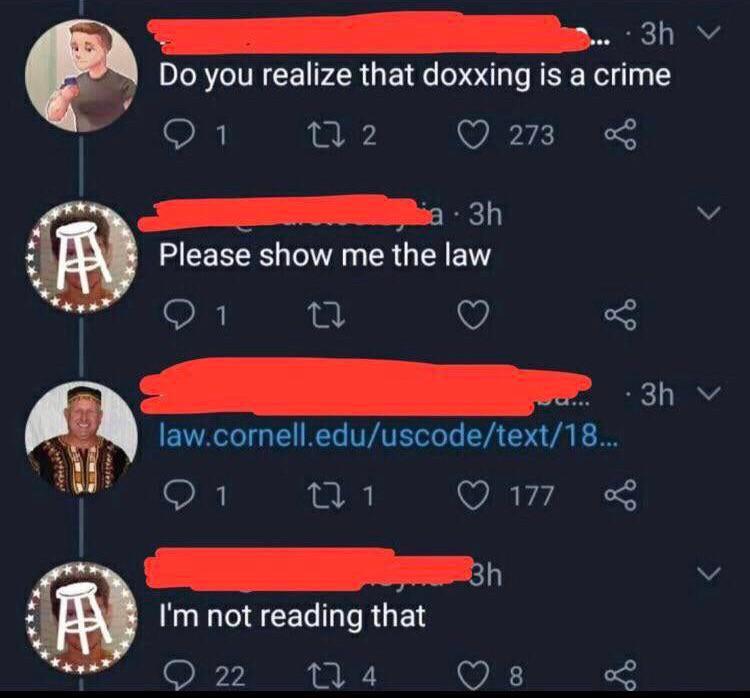750x698 pixels.
Task: Open the tweet text 'I'm not reading that'
Action: [292, 616]
